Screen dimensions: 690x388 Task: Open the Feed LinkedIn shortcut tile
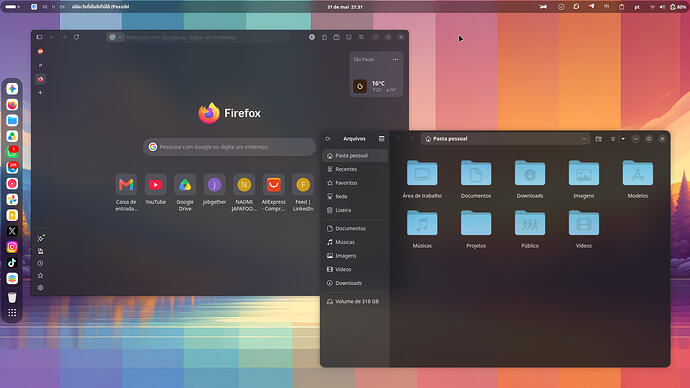tap(303, 193)
